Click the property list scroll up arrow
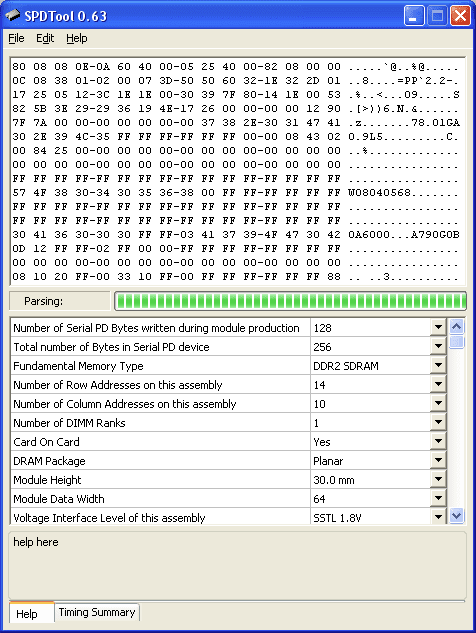The height and width of the screenshot is (633, 476). tap(457, 326)
